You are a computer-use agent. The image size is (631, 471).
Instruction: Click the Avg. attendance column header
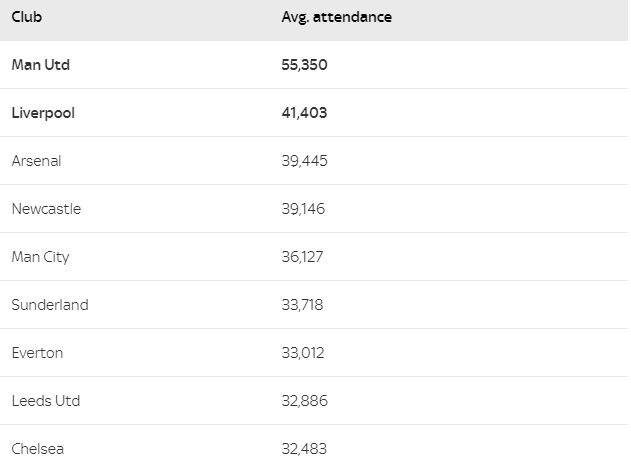coord(336,17)
